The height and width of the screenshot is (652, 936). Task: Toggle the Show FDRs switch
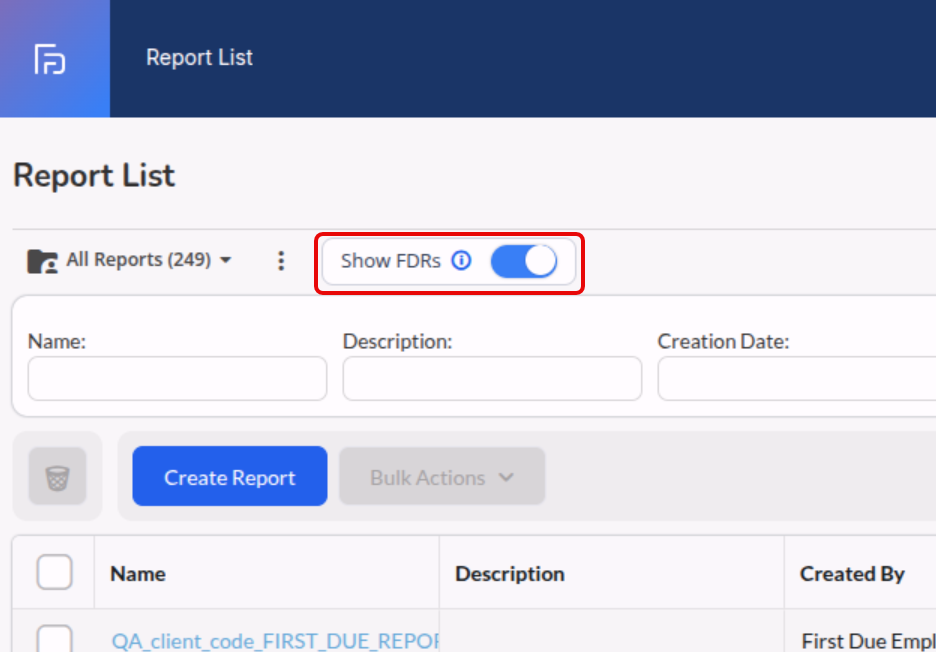pos(524,262)
